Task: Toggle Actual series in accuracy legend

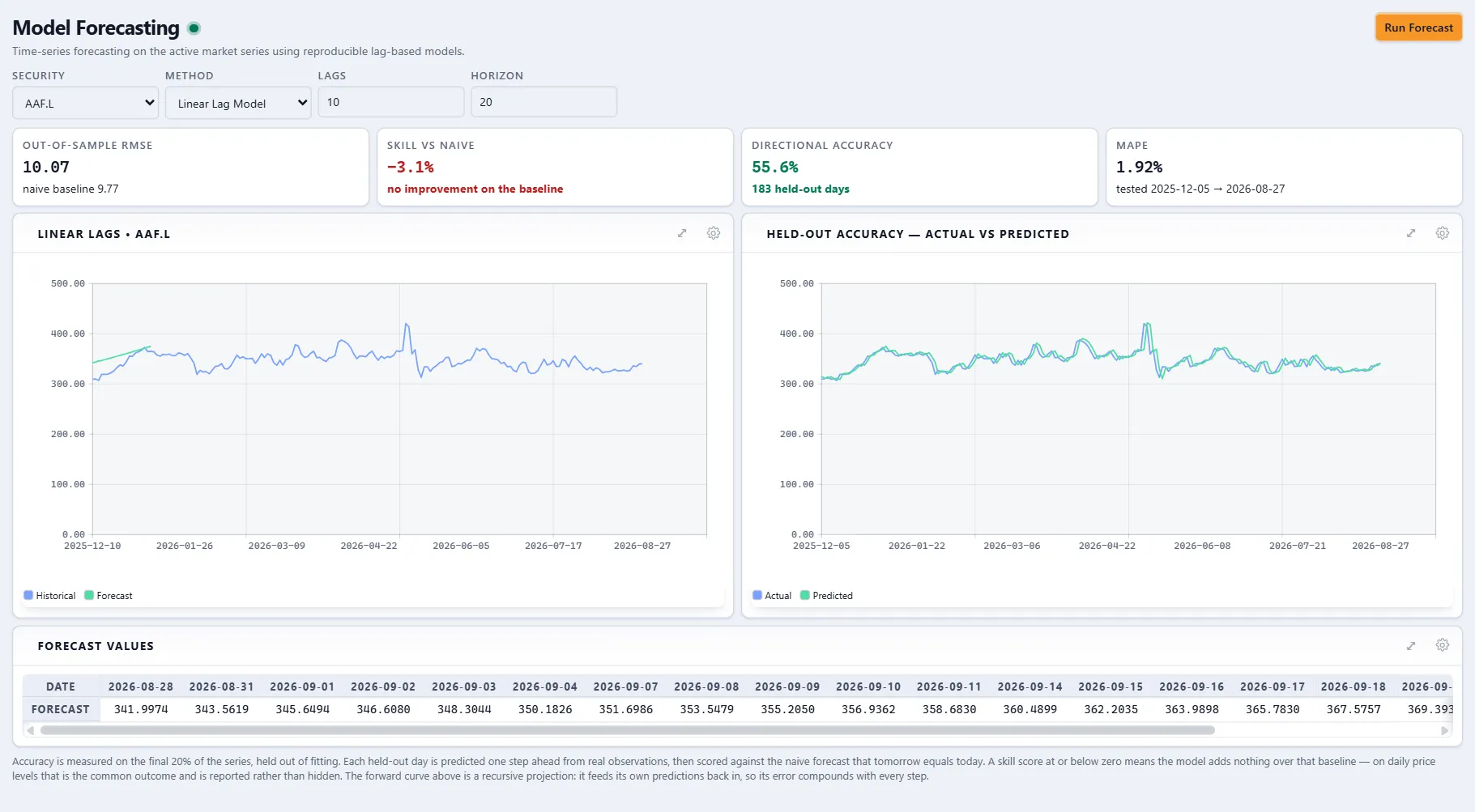Action: click(x=772, y=595)
